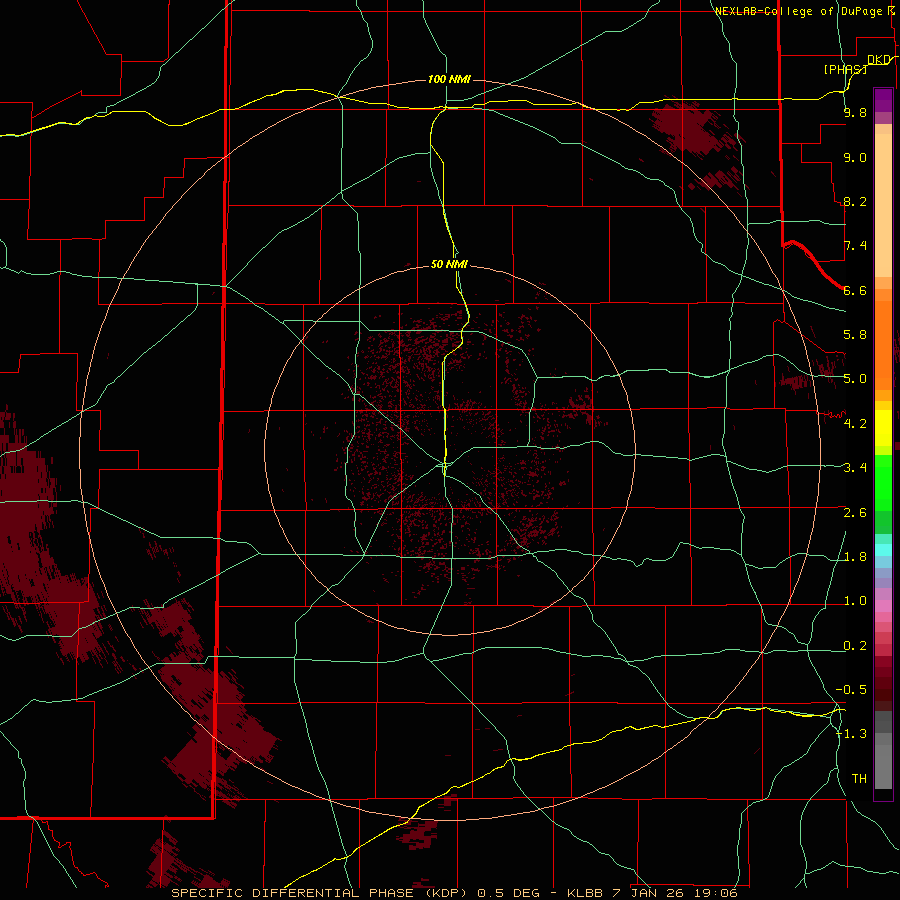Image resolution: width=900 pixels, height=900 pixels.
Task: Click the 5.8 value on the color scale
Action: click(x=855, y=335)
